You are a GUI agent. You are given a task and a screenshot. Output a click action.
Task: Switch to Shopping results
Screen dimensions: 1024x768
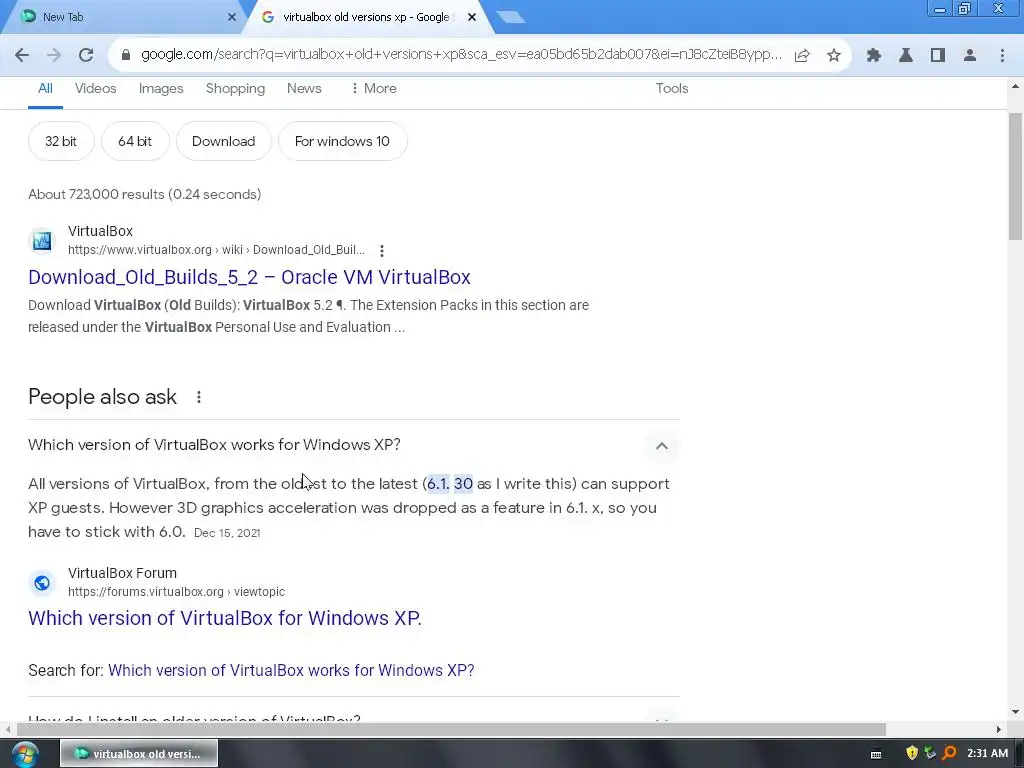(x=235, y=89)
